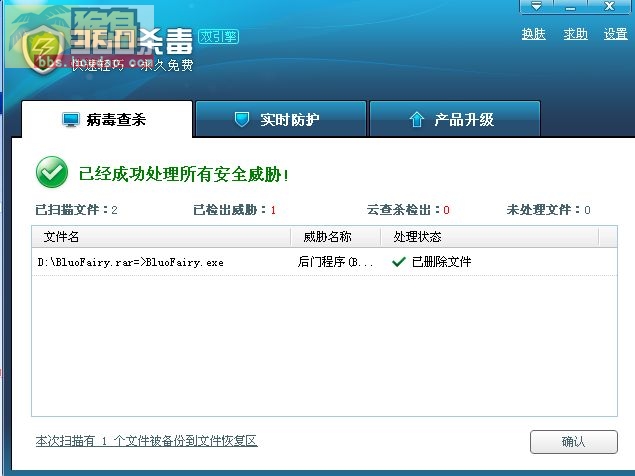Click the 处理状态 column header

[490, 237]
